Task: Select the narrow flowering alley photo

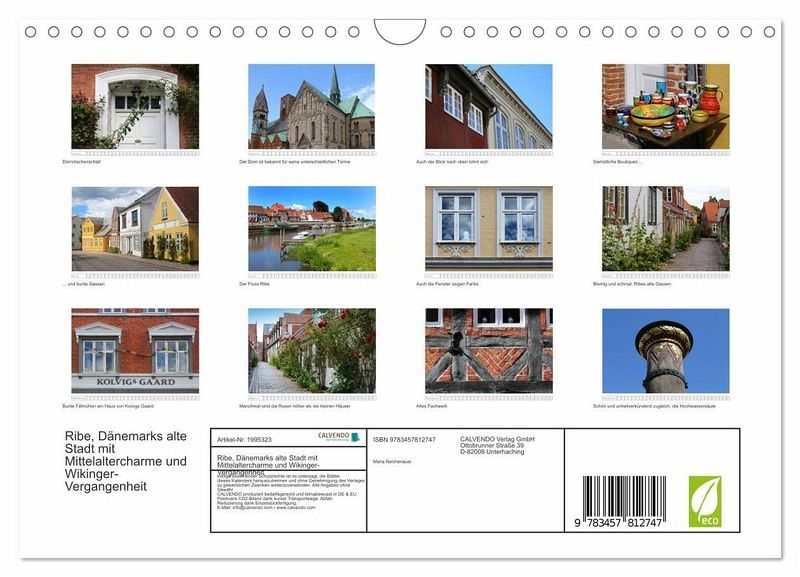Action: 665,229
